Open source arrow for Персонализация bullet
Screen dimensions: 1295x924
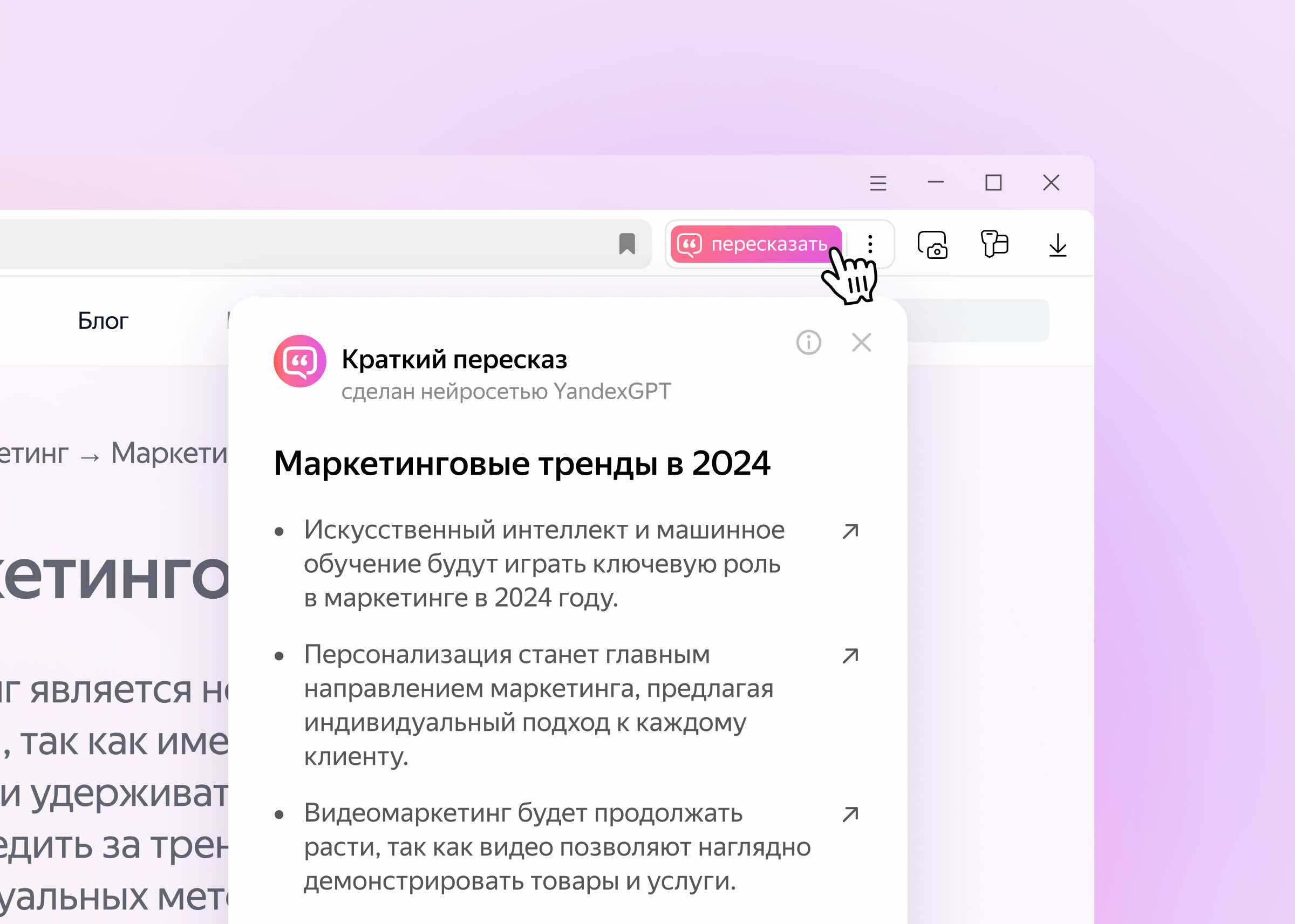click(x=849, y=656)
